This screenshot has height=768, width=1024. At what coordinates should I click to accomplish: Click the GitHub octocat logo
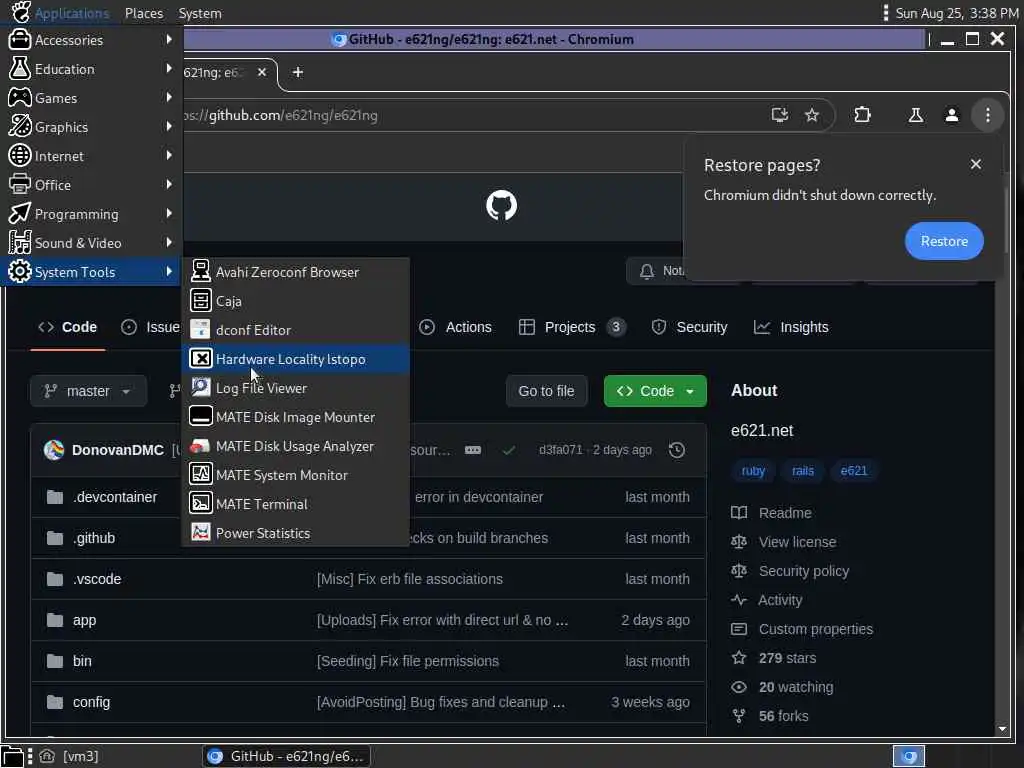(x=502, y=205)
